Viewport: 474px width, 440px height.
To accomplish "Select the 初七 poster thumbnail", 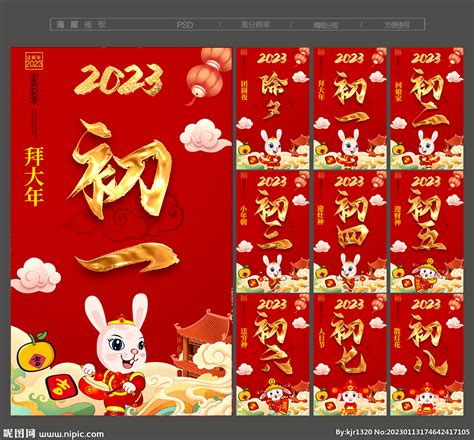I will click(x=350, y=355).
